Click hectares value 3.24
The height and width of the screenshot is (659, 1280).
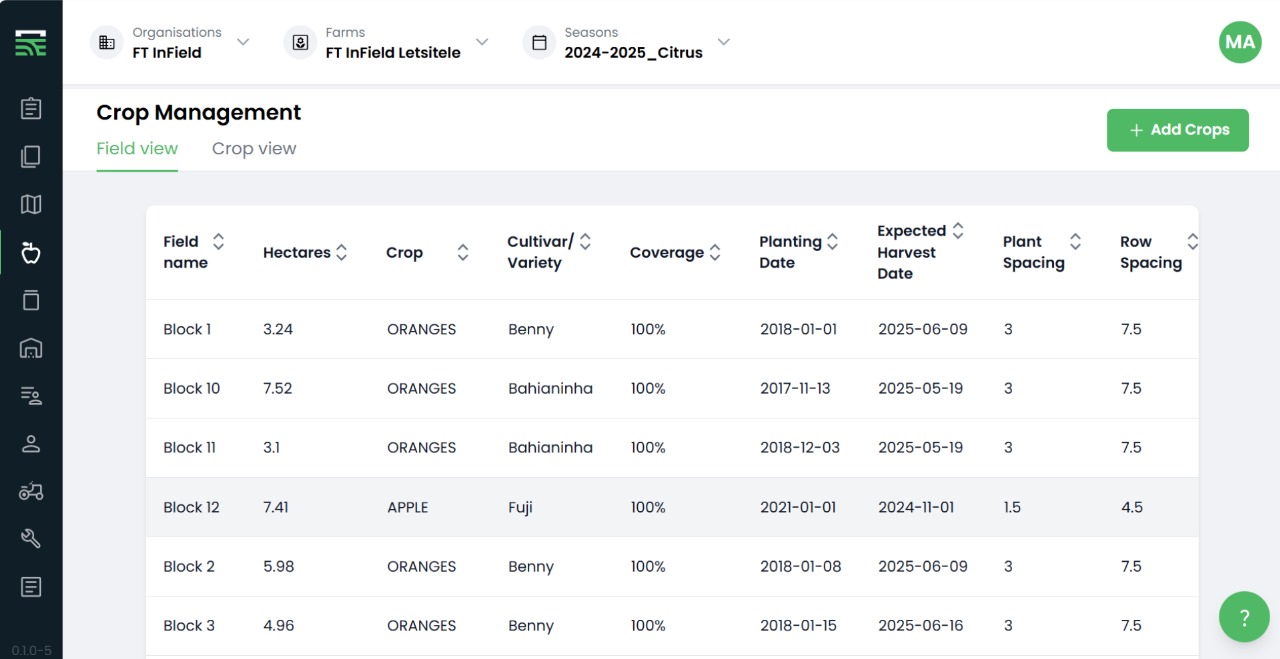pyautogui.click(x=278, y=329)
